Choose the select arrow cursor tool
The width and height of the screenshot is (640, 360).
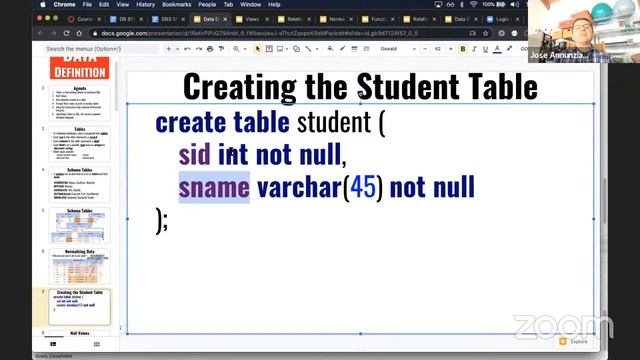point(258,49)
